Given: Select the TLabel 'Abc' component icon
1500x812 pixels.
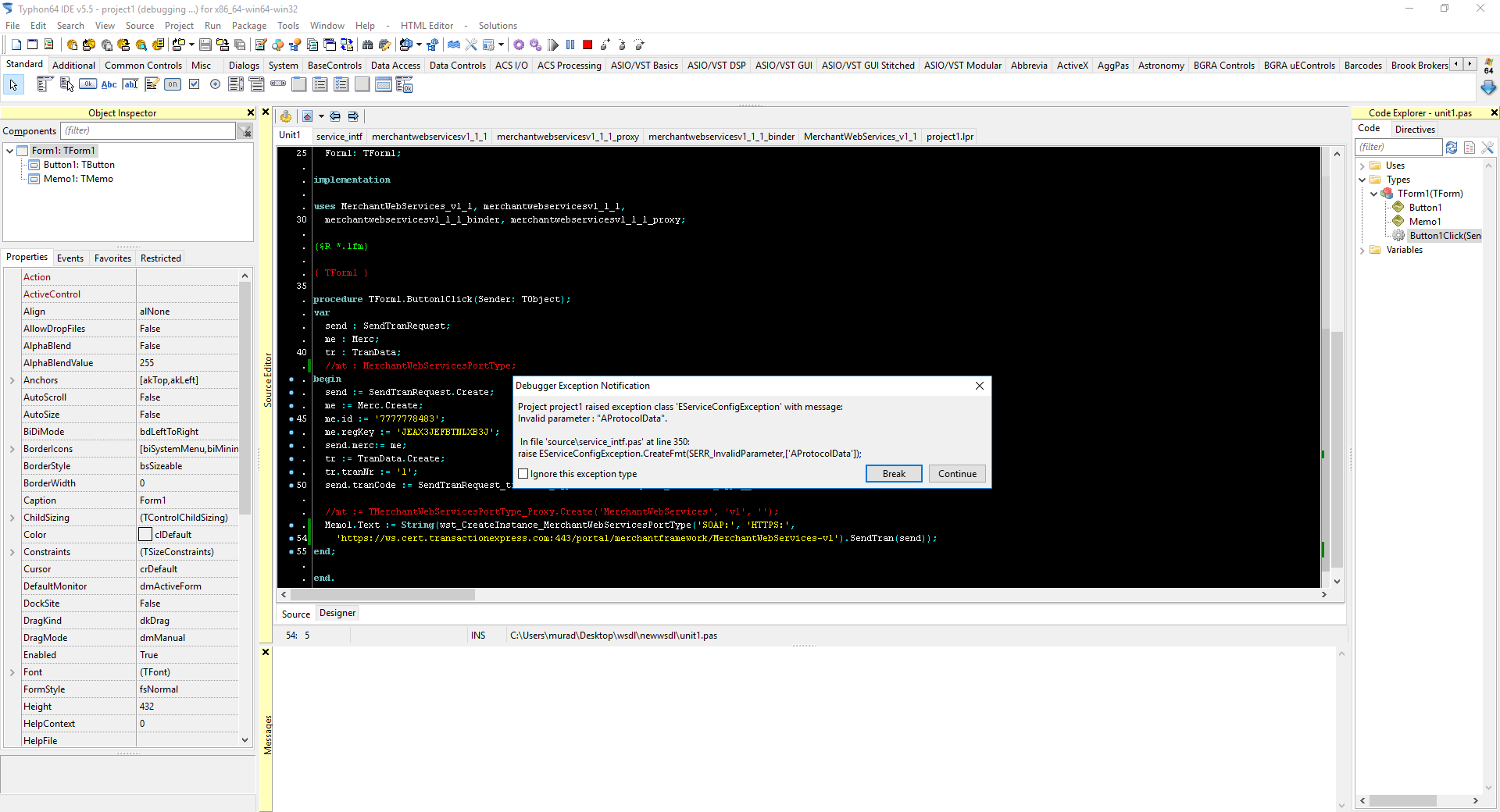Looking at the screenshot, I should click(109, 84).
